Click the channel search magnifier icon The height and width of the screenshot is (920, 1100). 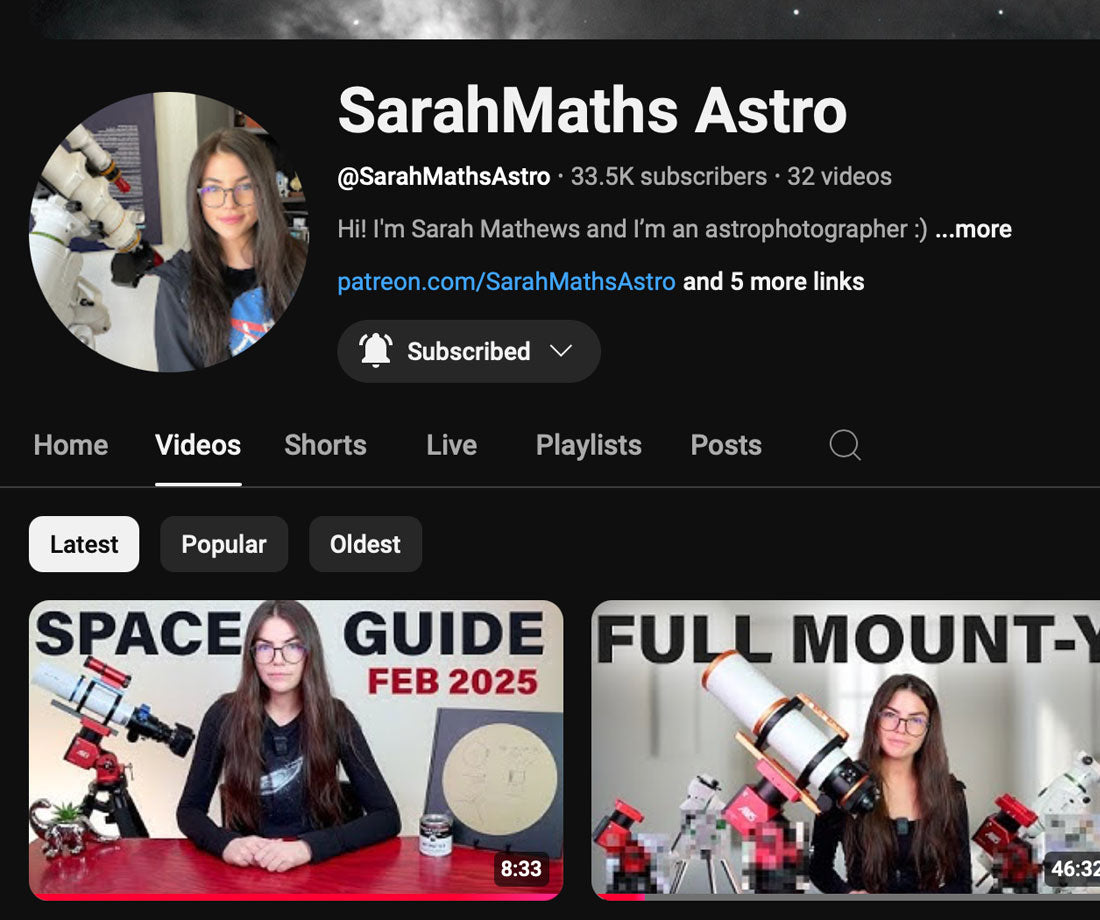point(845,445)
